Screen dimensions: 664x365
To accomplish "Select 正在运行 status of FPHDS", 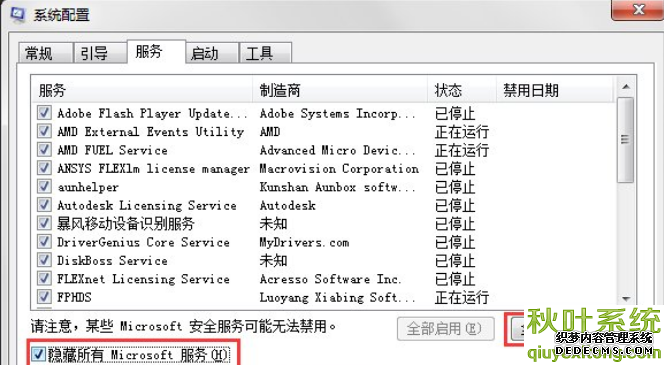I will 462,297.
